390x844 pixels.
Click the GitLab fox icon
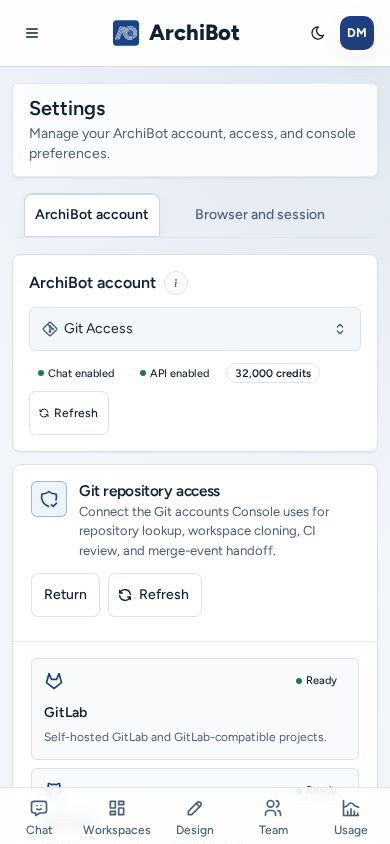pyautogui.click(x=54, y=681)
